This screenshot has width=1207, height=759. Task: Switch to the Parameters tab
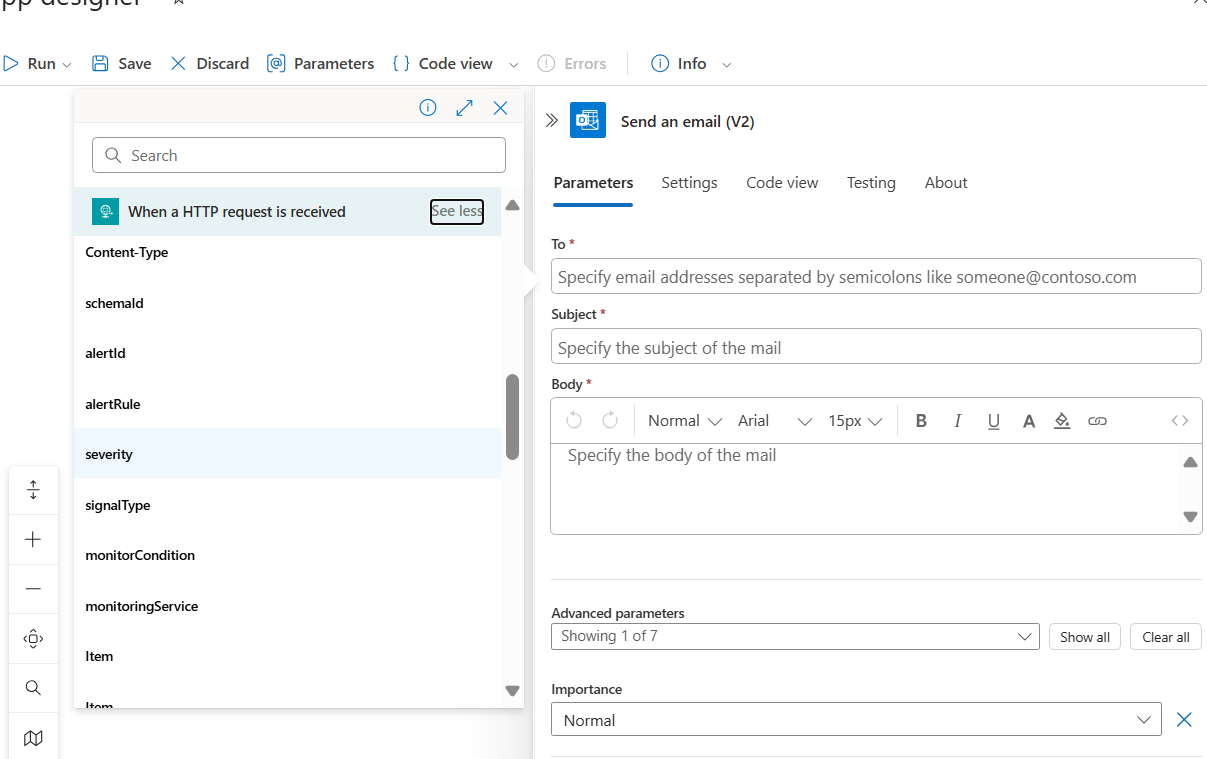[593, 182]
